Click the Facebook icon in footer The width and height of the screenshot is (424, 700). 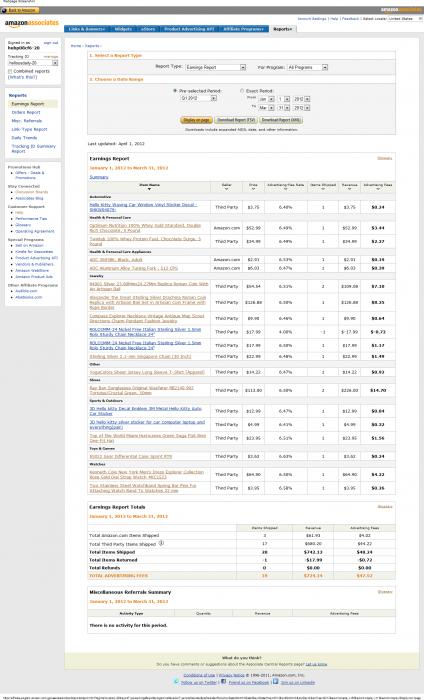click(224, 682)
